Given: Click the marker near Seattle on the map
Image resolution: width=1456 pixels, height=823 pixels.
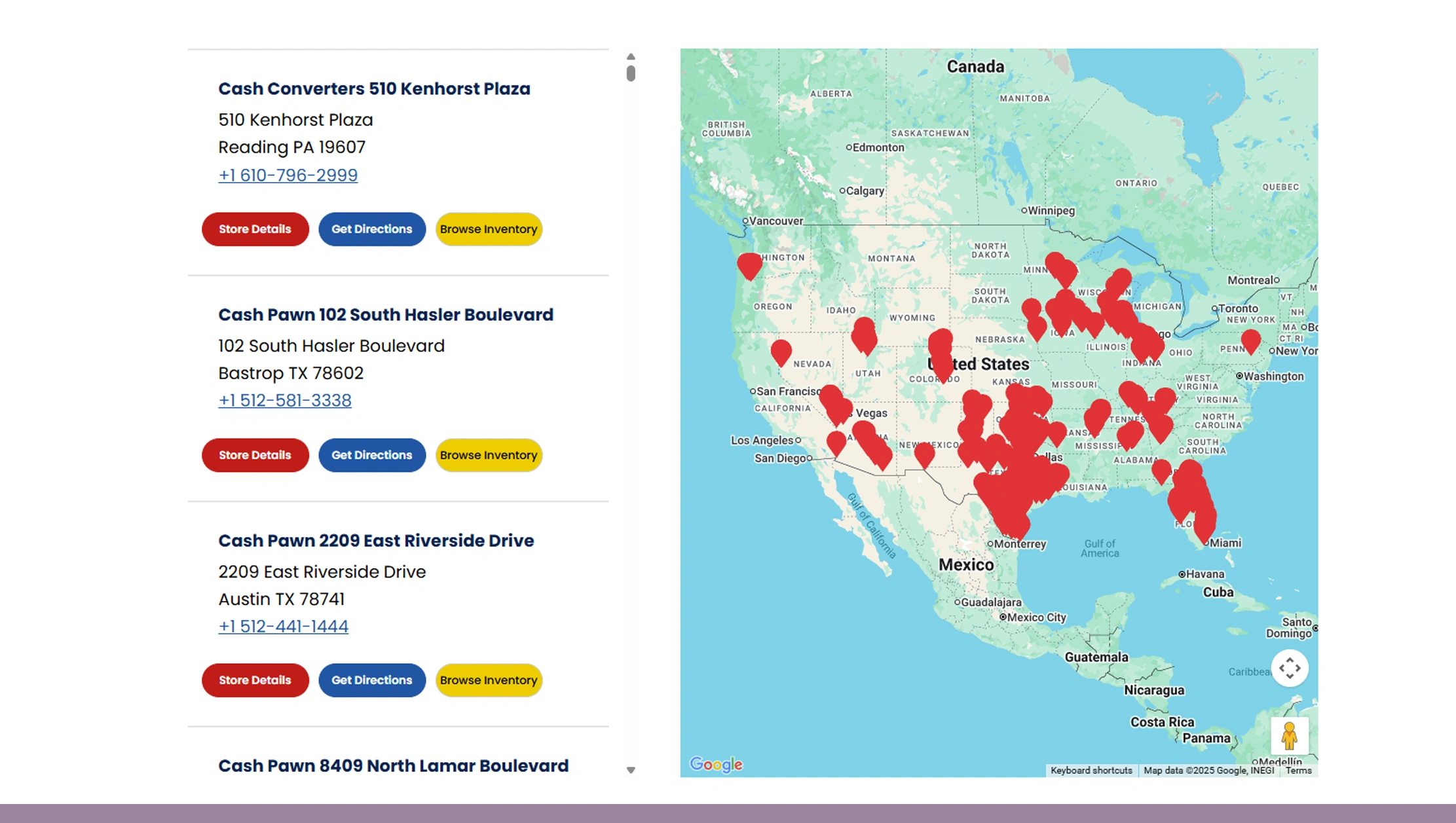Looking at the screenshot, I should pos(749,264).
